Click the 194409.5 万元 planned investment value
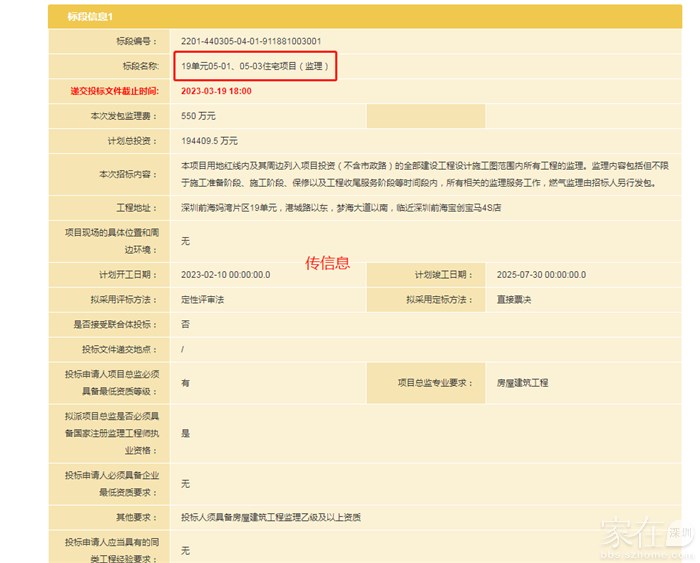 (209, 141)
